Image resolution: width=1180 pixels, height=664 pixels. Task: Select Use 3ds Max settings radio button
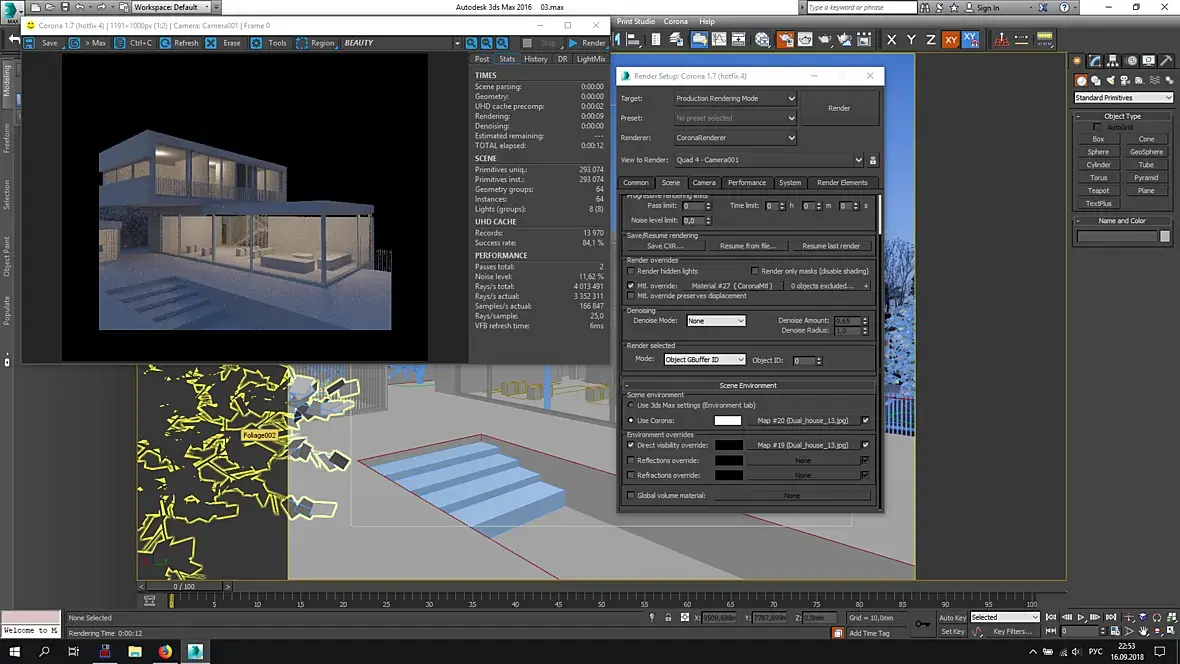click(630, 405)
